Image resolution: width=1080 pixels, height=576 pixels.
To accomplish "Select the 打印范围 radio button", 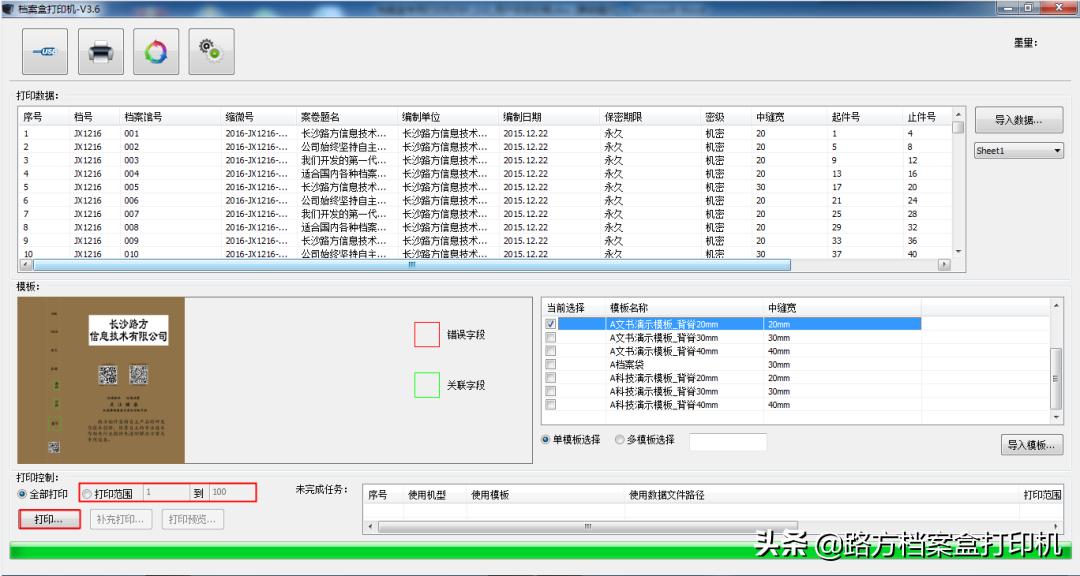I will click(87, 494).
